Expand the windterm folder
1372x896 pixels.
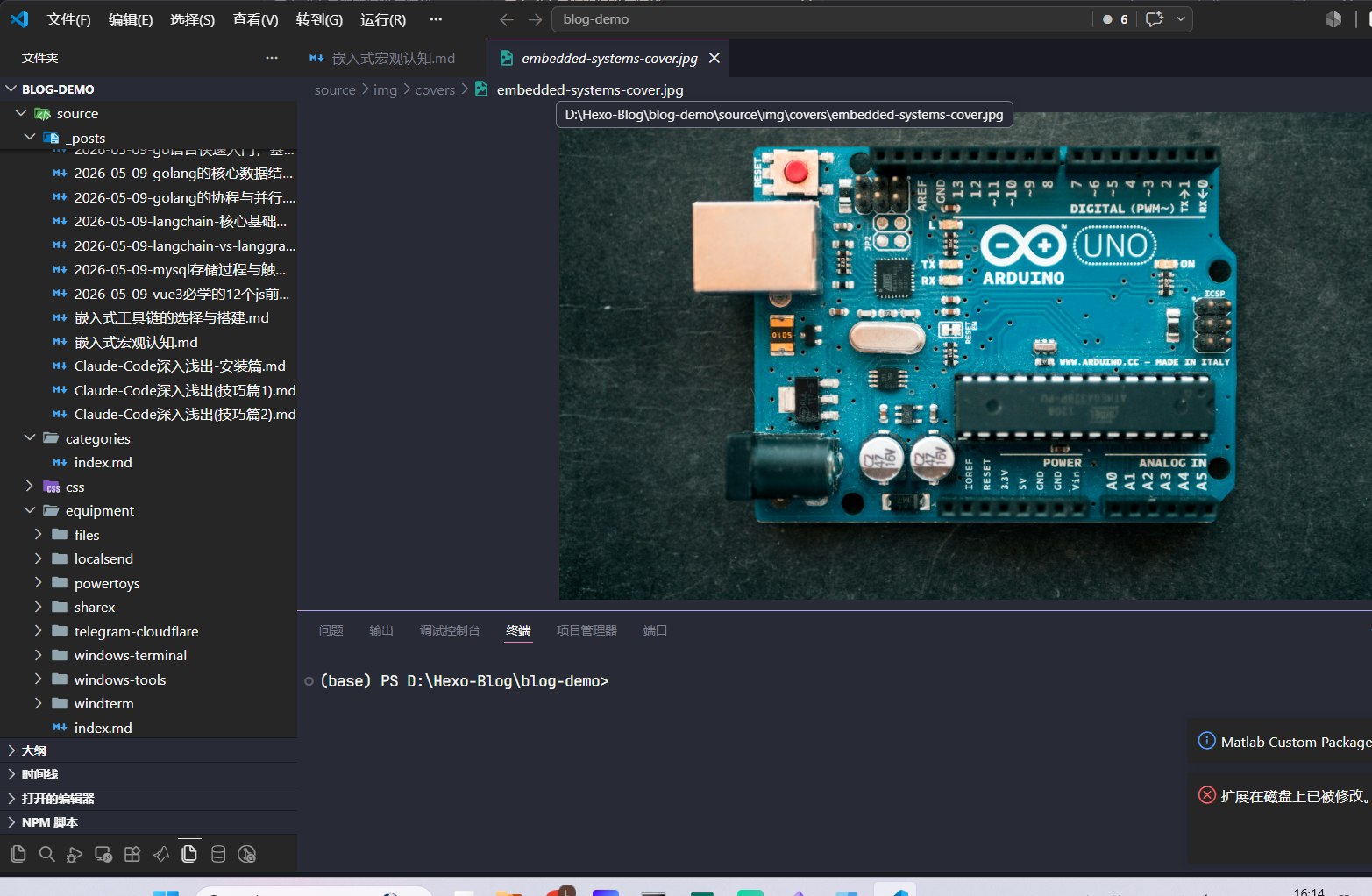tap(38, 702)
